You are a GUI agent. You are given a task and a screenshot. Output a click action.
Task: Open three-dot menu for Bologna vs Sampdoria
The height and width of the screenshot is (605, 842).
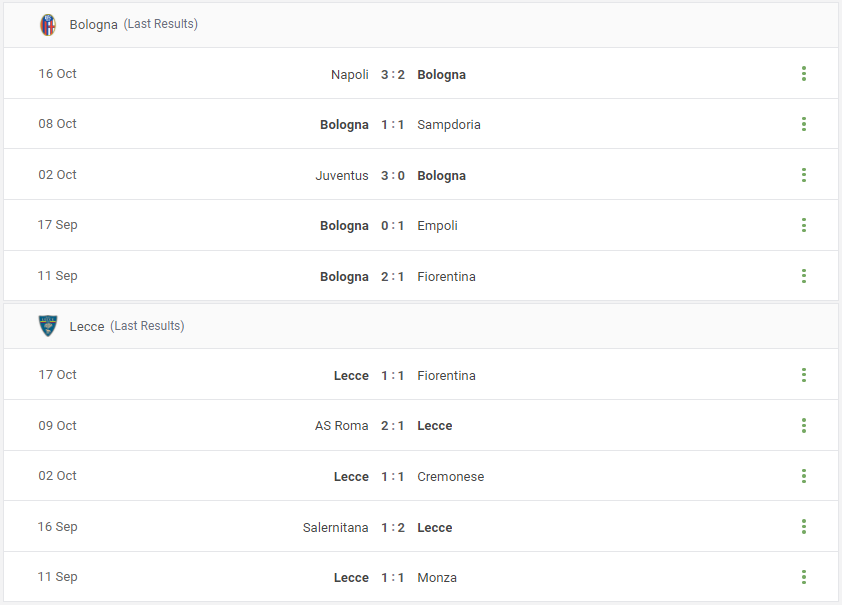803,124
